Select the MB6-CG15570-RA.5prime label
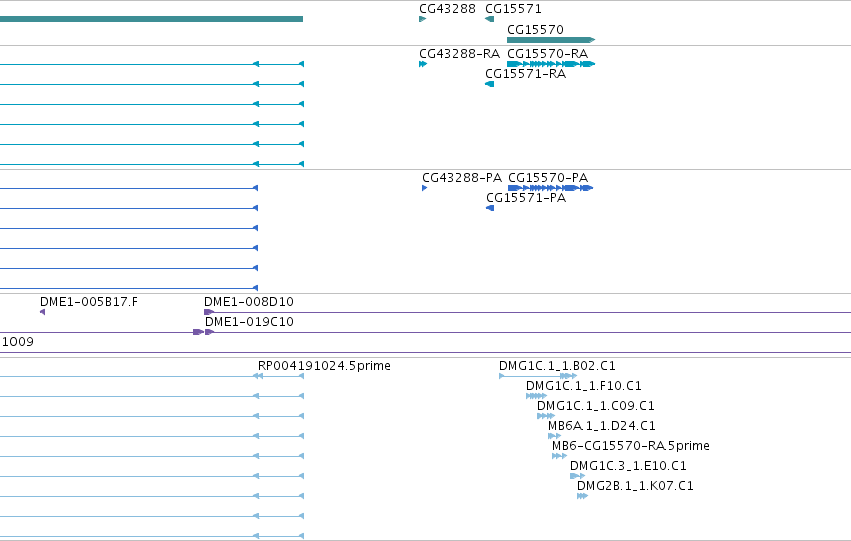 pos(631,446)
